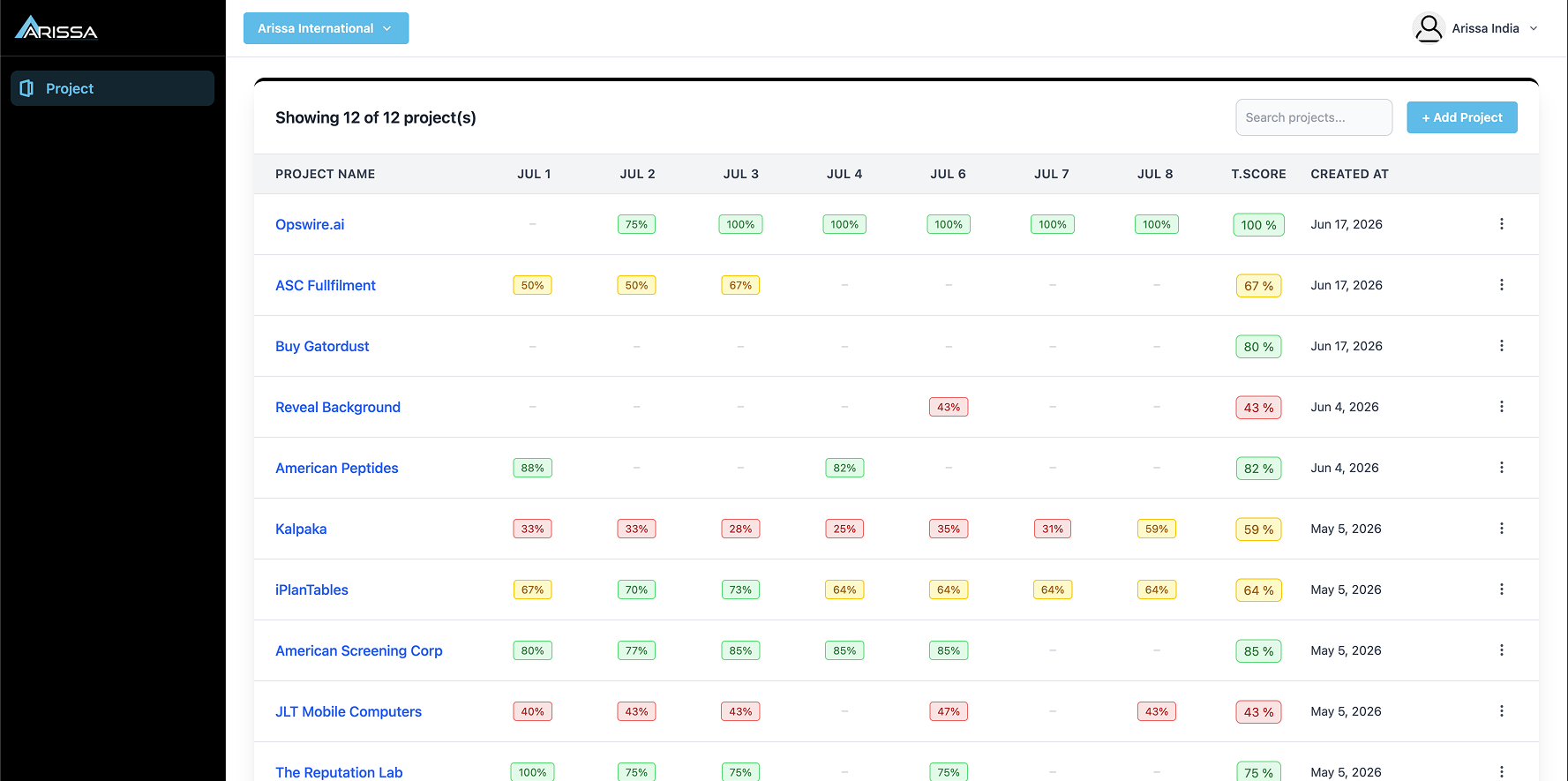Click American Peptides' 82% JUL 4 badge
1568x781 pixels.
click(x=844, y=468)
